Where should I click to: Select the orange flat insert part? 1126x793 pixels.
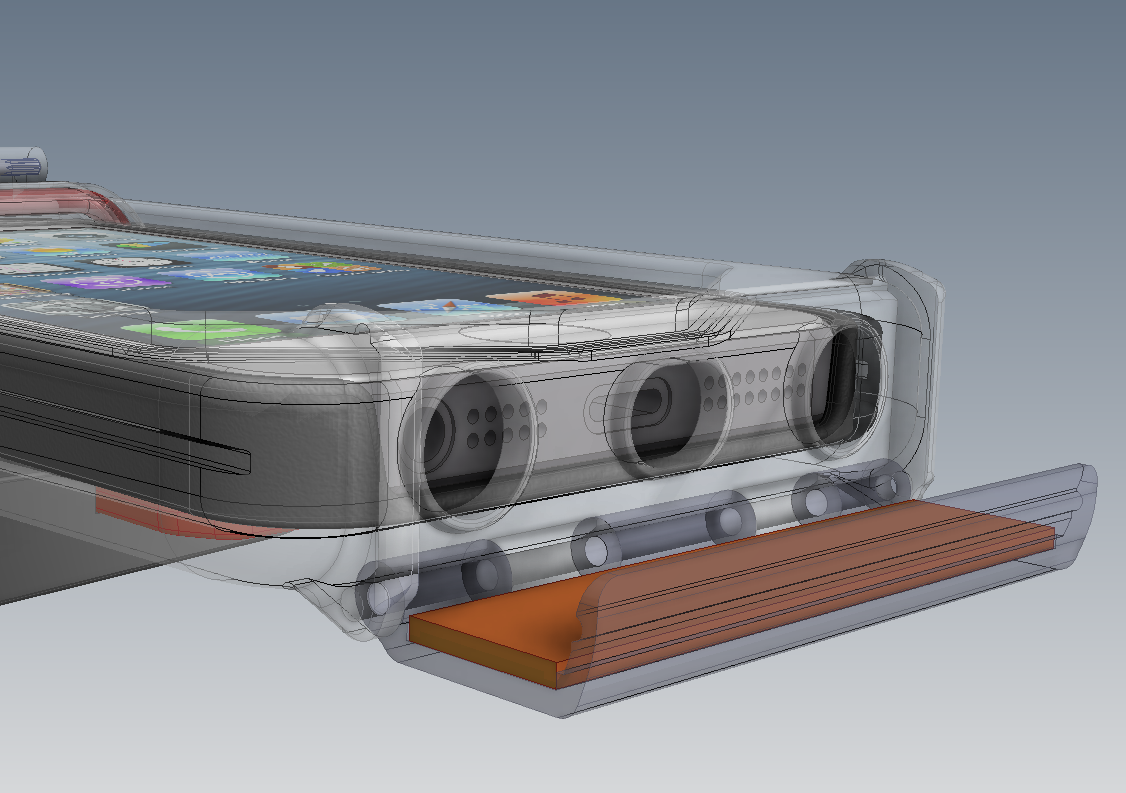[x=732, y=596]
